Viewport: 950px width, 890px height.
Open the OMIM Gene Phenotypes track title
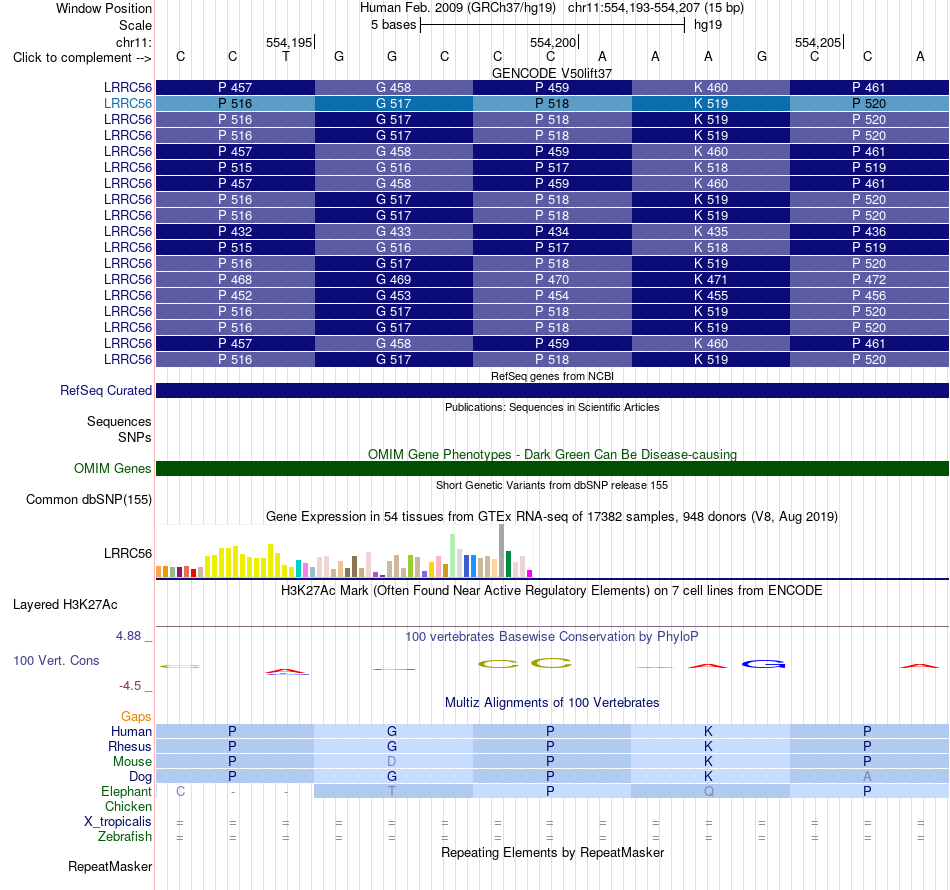coord(552,454)
